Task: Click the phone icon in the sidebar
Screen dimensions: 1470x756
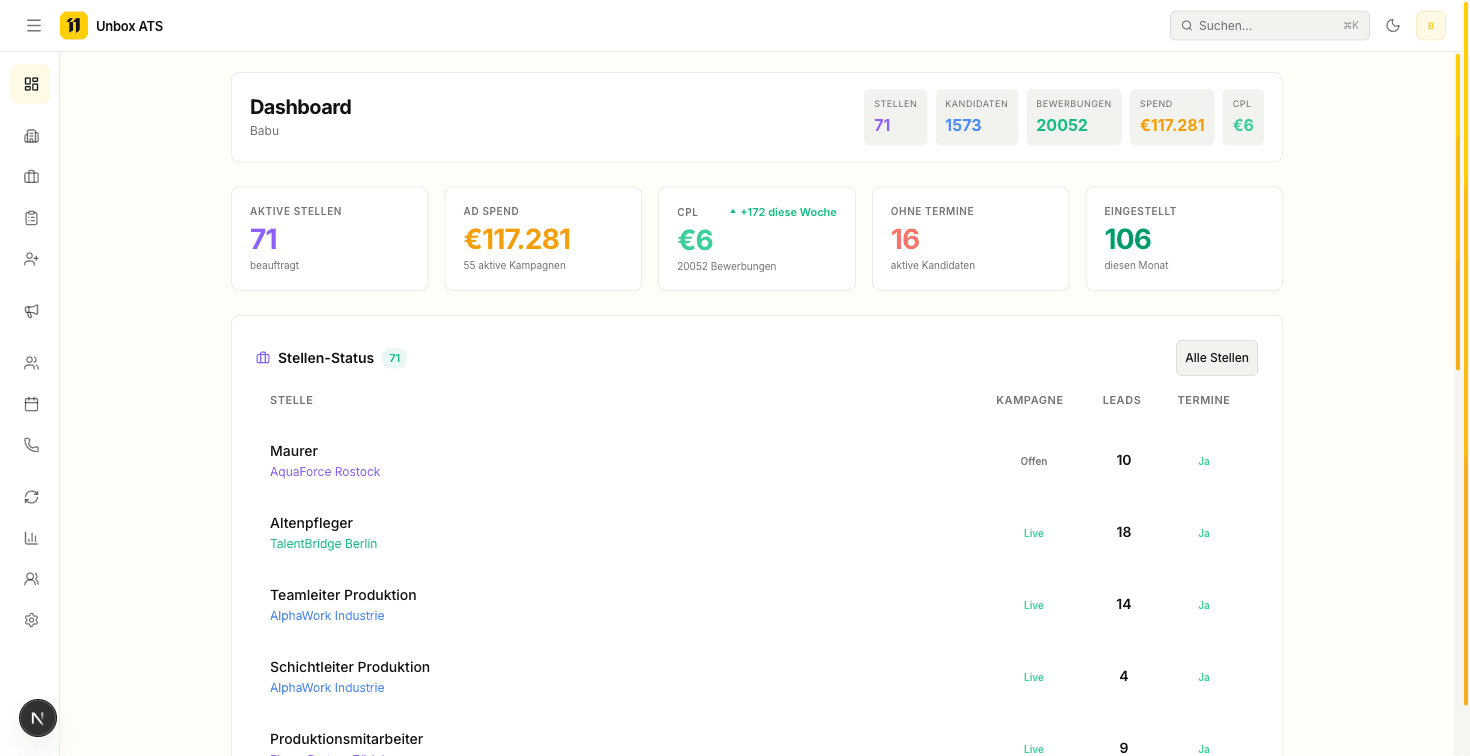Action: pyautogui.click(x=30, y=444)
